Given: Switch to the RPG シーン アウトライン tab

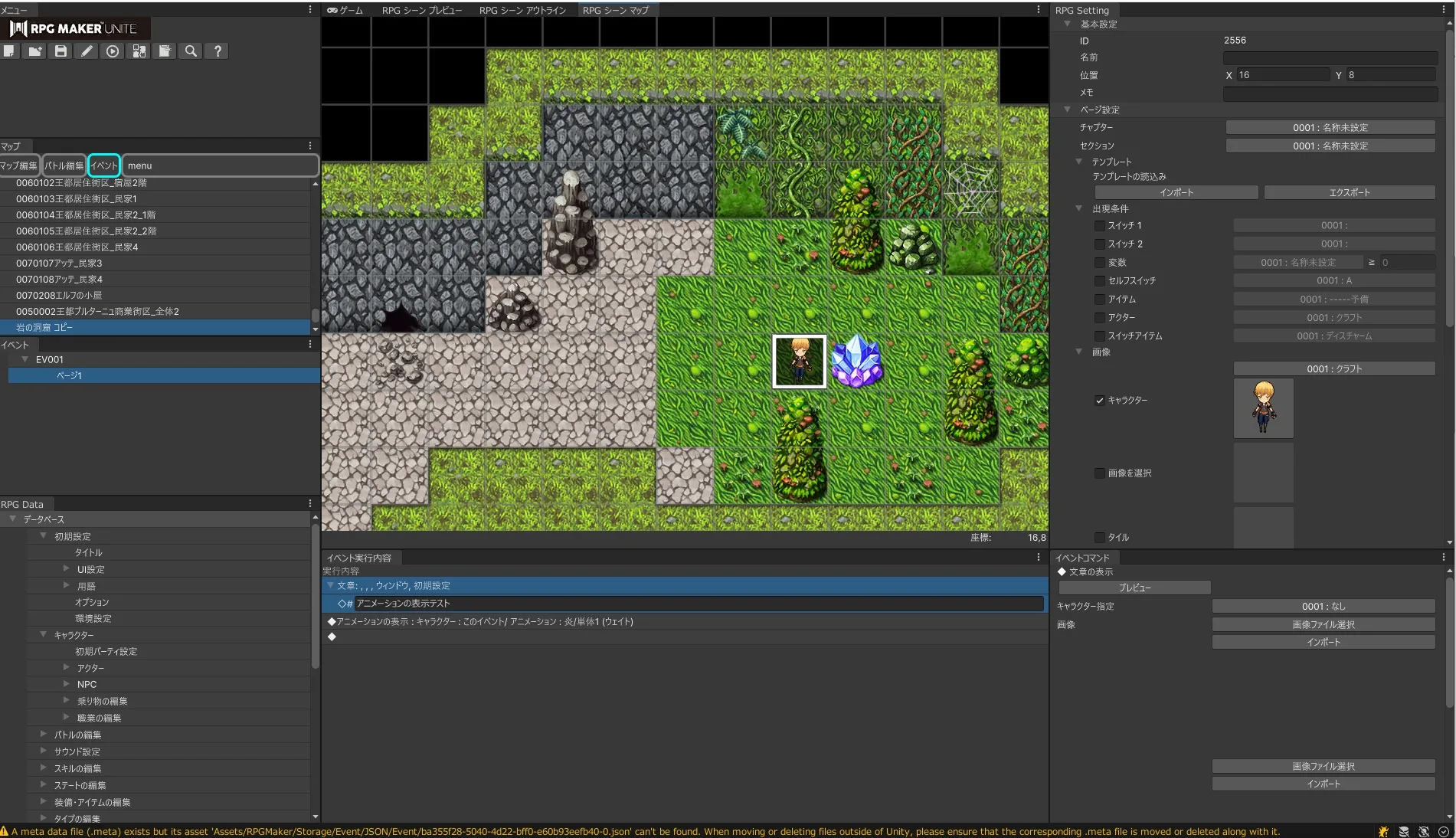Looking at the screenshot, I should click(x=522, y=10).
